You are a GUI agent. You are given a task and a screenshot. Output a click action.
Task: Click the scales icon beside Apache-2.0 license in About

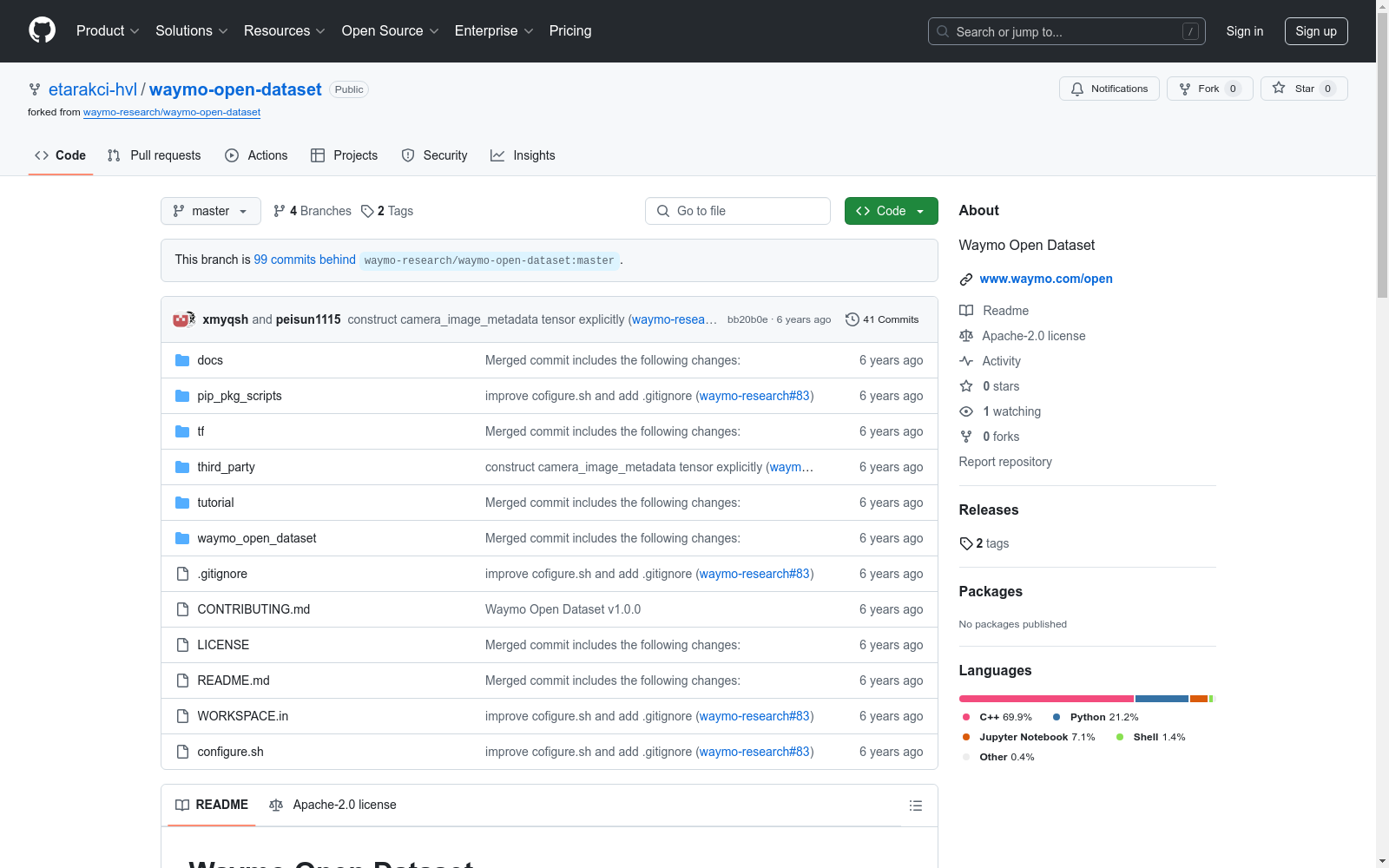(x=966, y=336)
